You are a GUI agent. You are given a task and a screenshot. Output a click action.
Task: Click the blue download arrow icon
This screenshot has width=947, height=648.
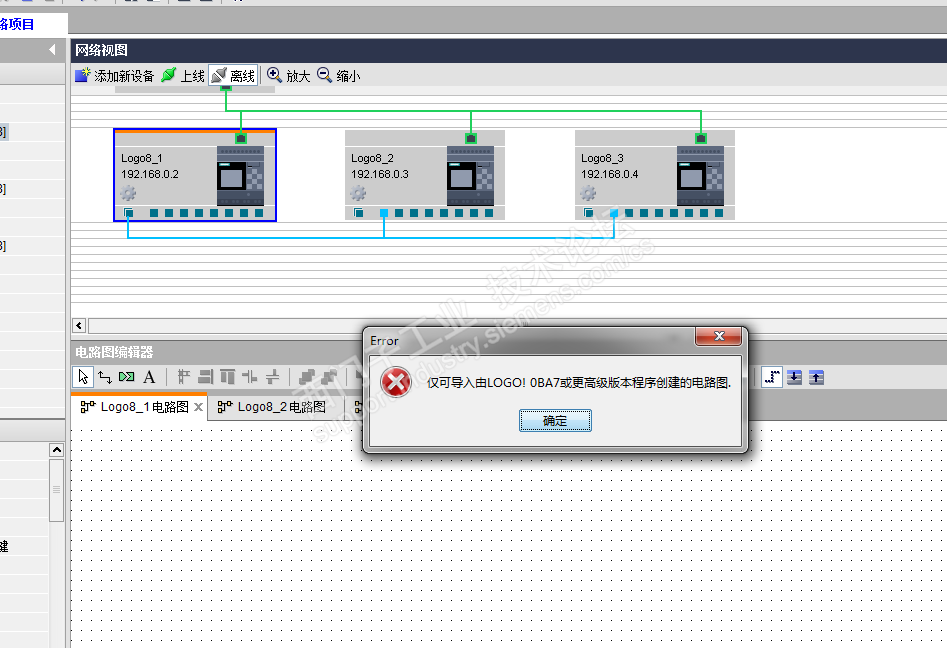795,377
